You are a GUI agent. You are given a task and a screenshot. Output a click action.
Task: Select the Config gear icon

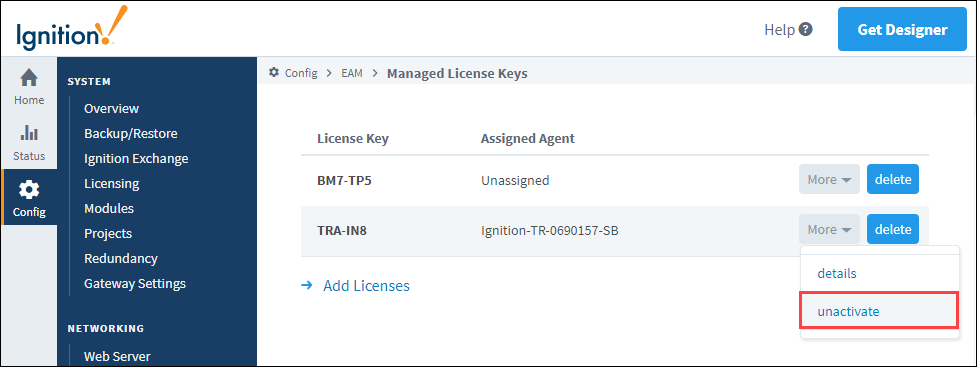[29, 189]
